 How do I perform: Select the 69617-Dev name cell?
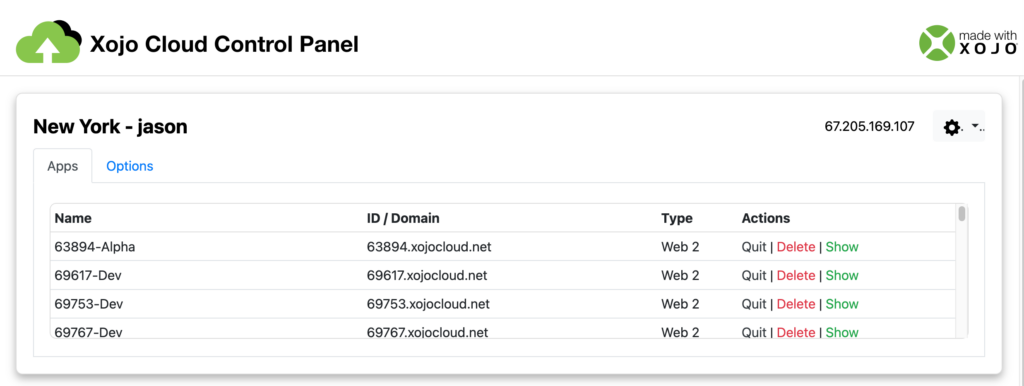tap(88, 276)
